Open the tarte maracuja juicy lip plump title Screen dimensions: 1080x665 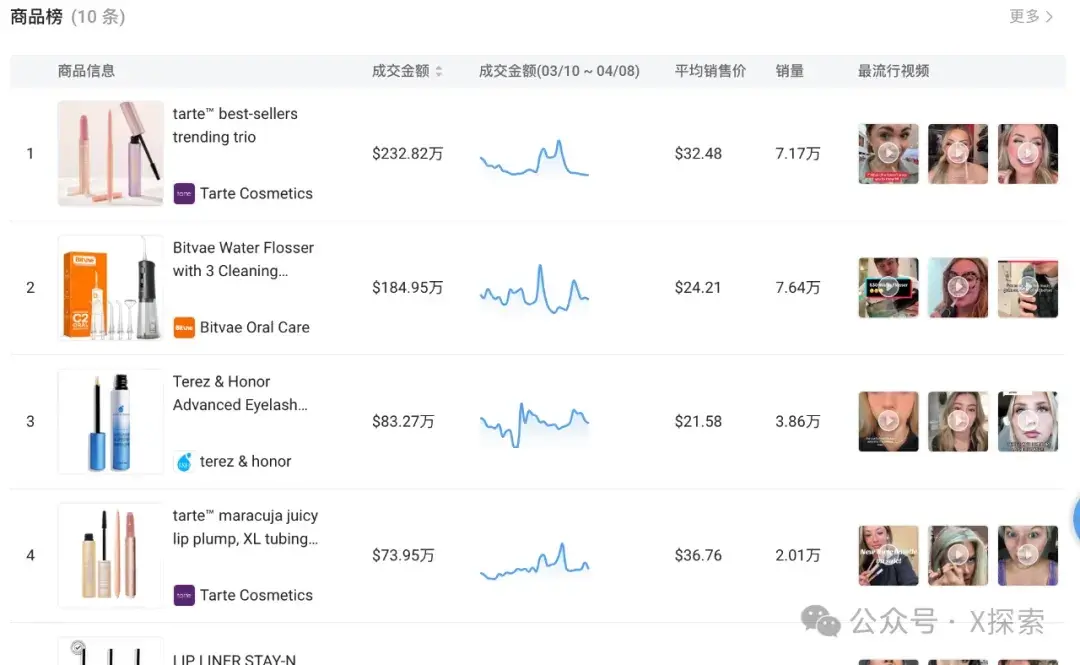point(245,527)
